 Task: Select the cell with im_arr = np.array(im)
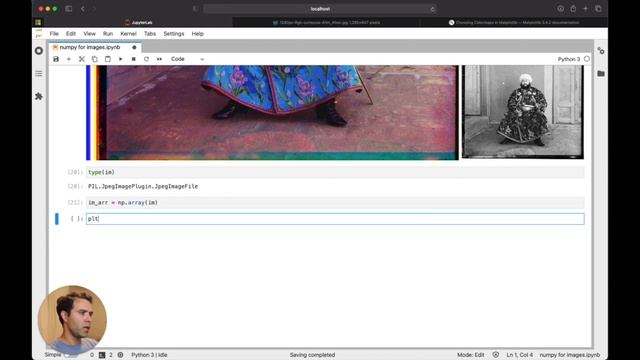(335, 202)
